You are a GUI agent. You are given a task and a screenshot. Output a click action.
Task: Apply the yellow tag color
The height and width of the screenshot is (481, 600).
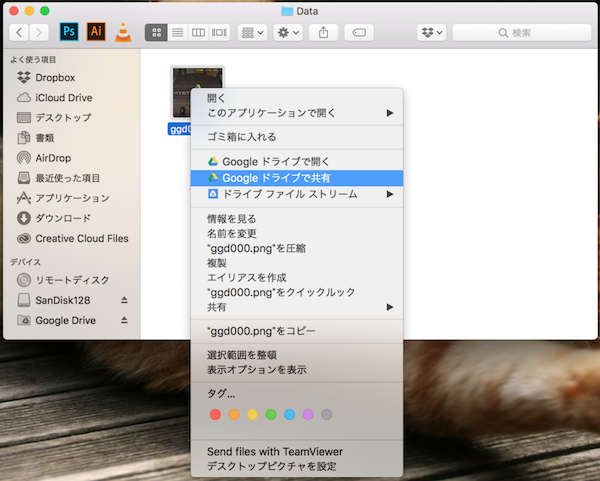[x=253, y=414]
